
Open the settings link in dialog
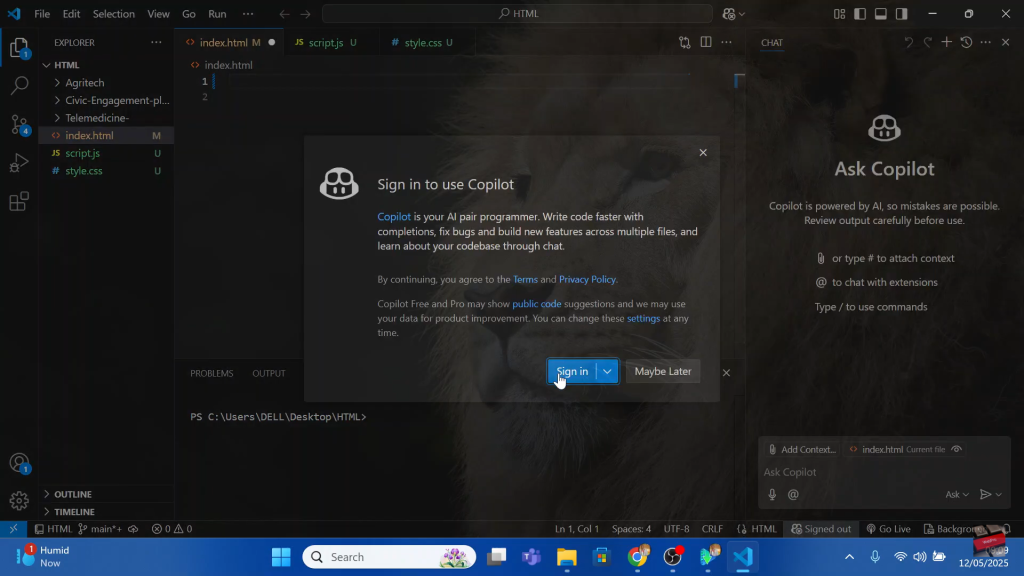(x=643, y=319)
